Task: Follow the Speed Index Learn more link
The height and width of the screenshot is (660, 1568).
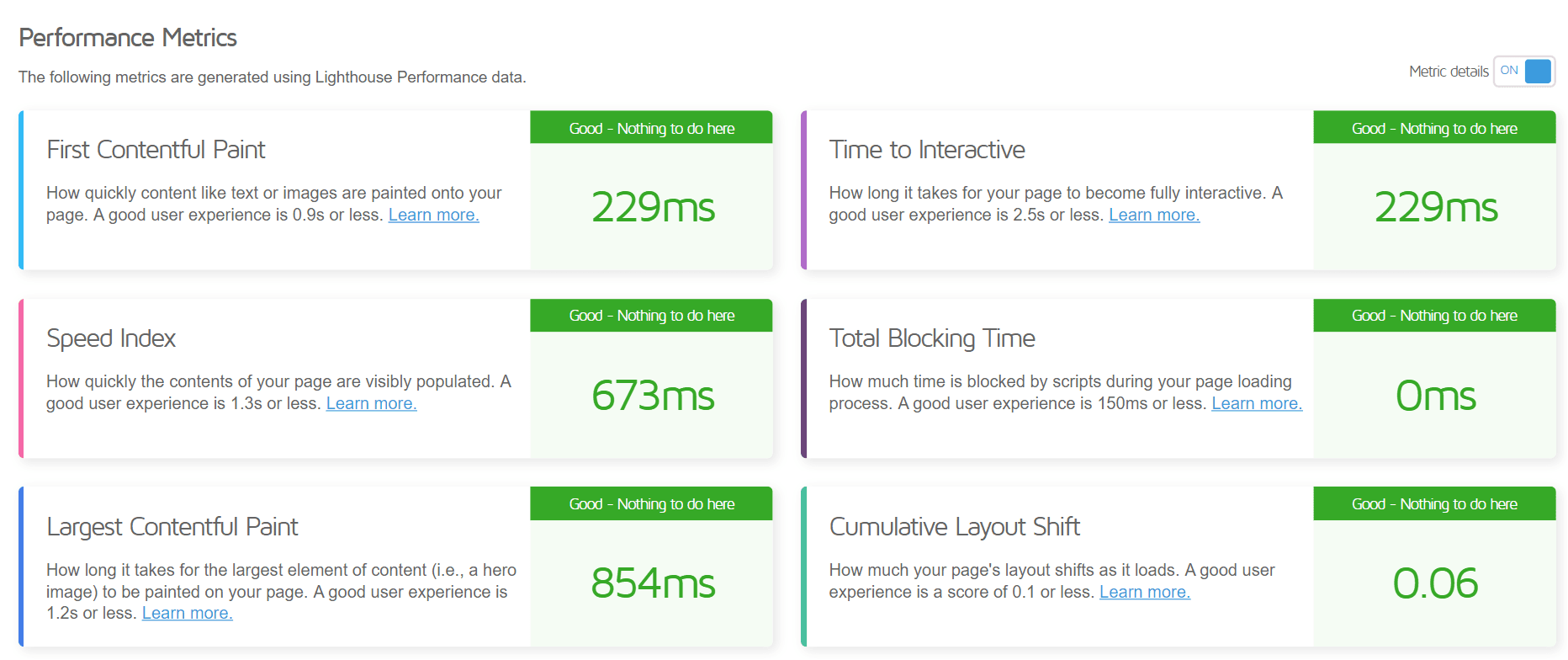Action: click(371, 403)
